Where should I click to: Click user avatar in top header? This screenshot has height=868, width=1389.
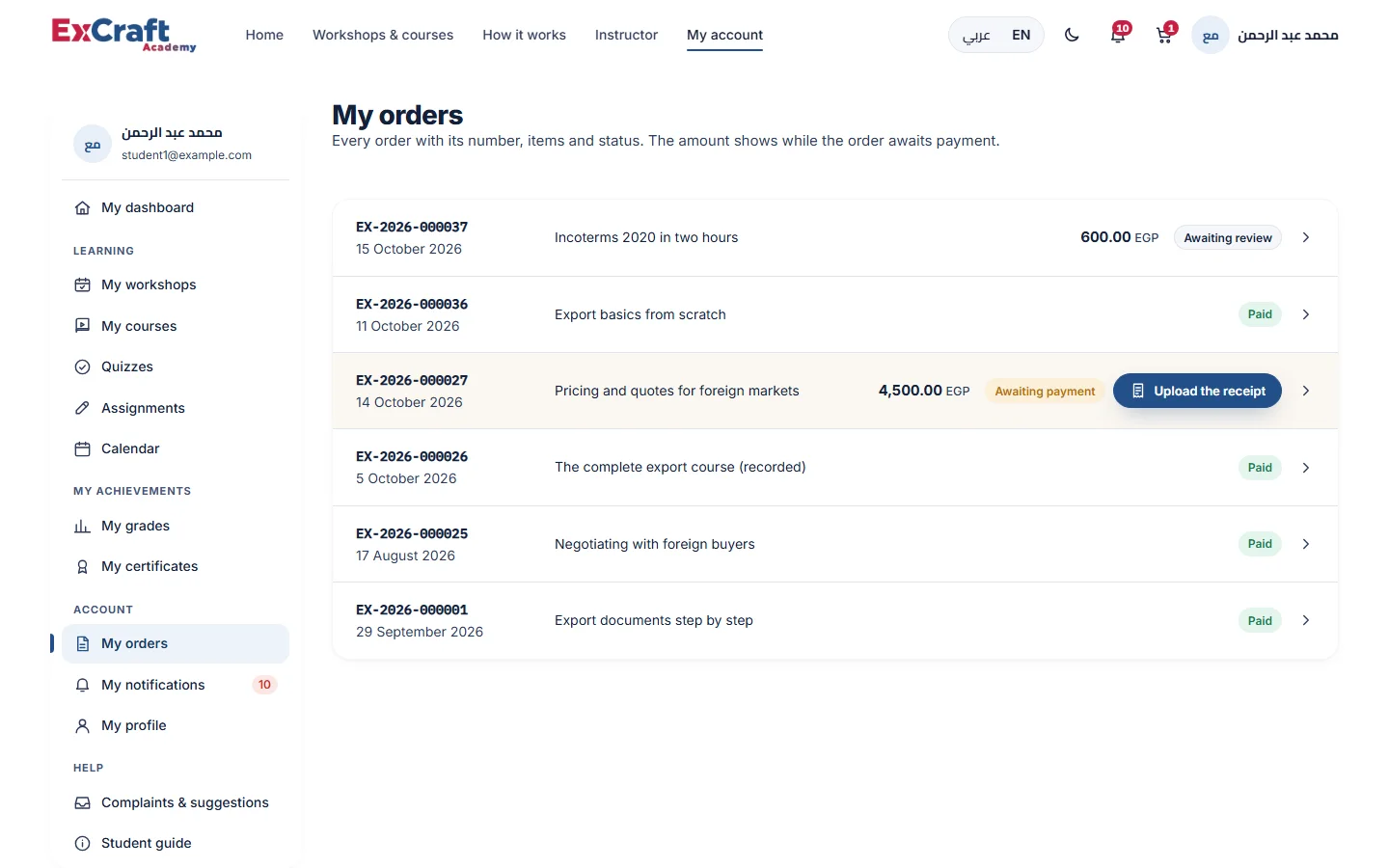[x=1211, y=35]
